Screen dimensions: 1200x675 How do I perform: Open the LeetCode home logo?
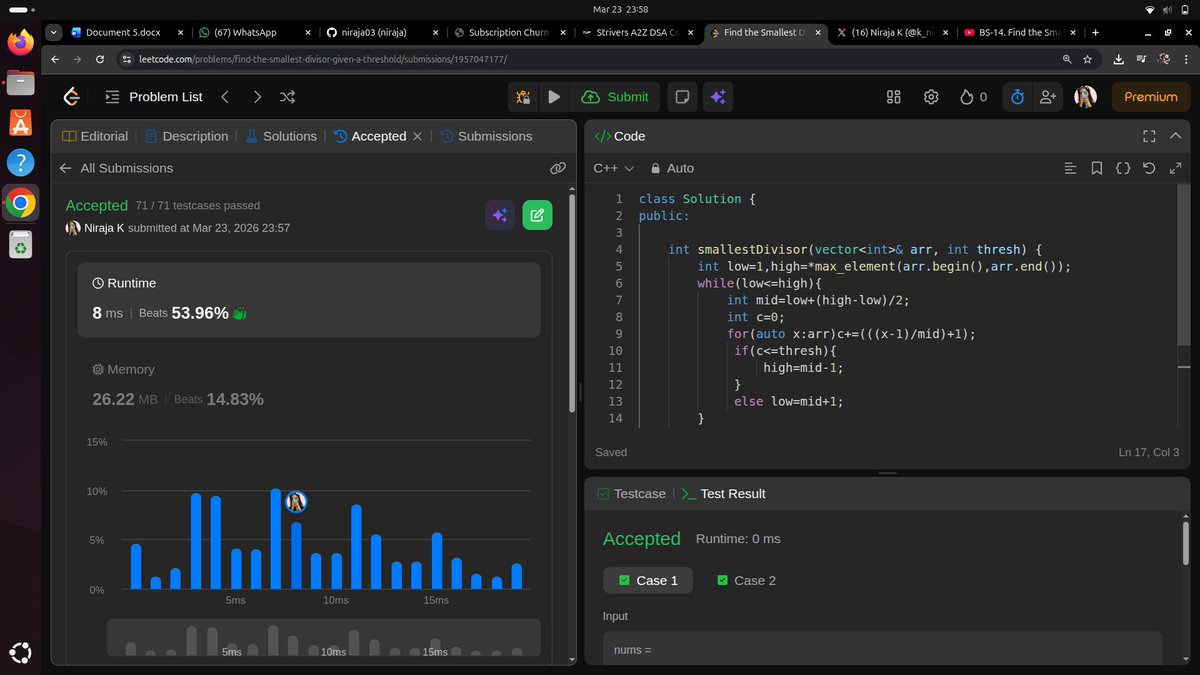coord(71,97)
